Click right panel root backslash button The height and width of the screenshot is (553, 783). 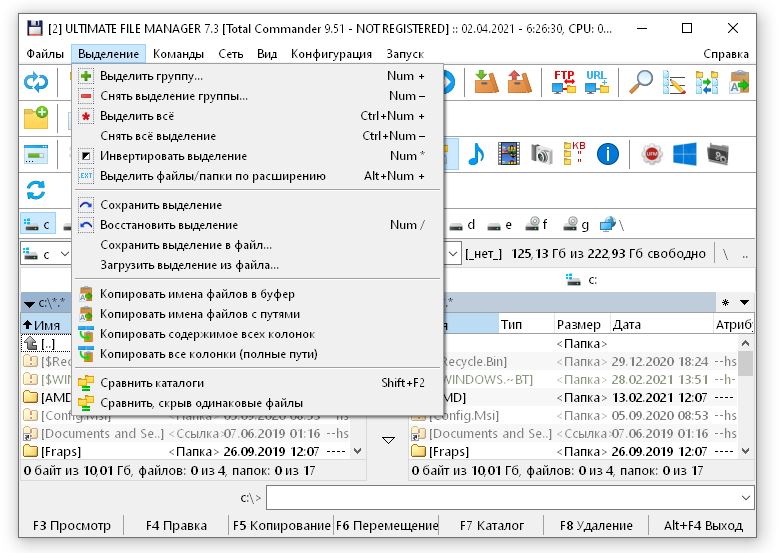[x=725, y=254]
